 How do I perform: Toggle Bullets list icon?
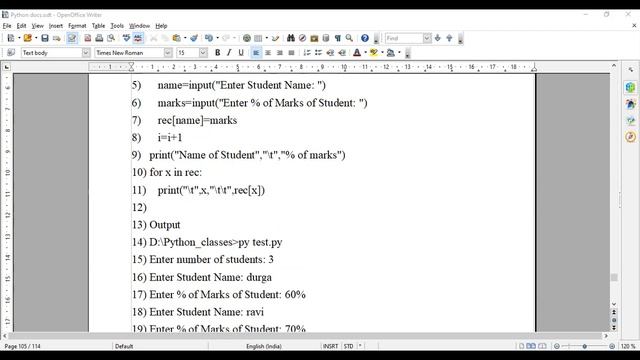pos(318,53)
